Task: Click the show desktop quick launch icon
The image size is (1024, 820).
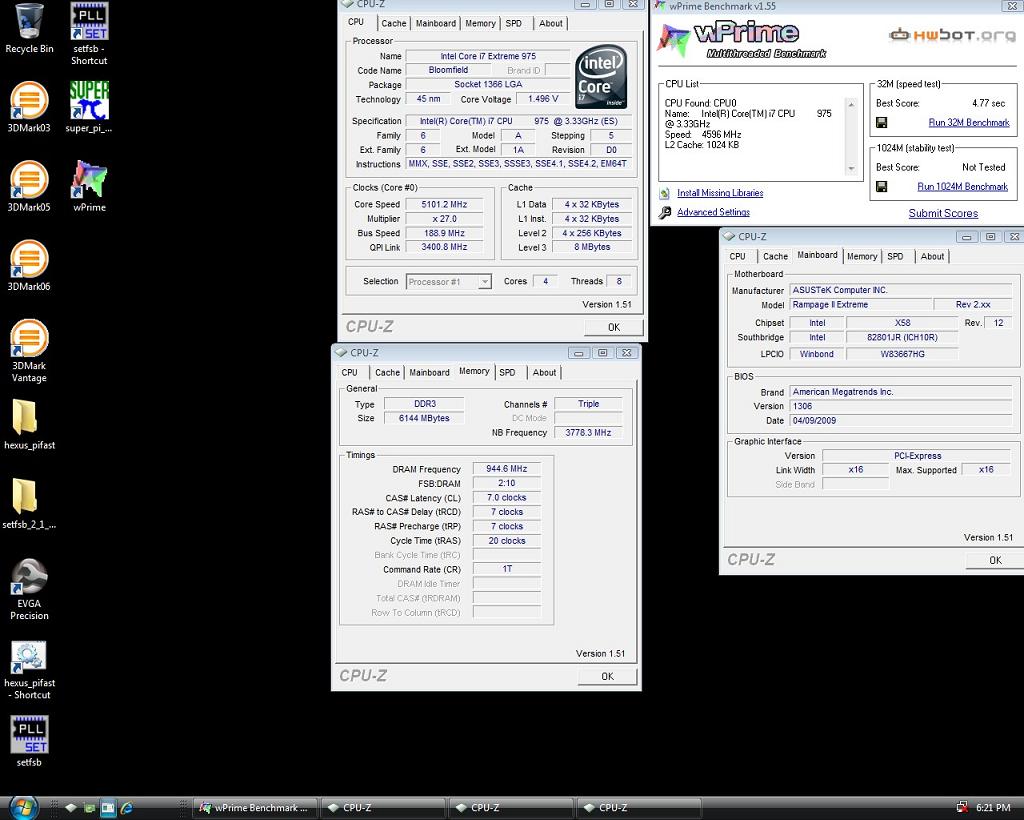Action: coord(108,808)
